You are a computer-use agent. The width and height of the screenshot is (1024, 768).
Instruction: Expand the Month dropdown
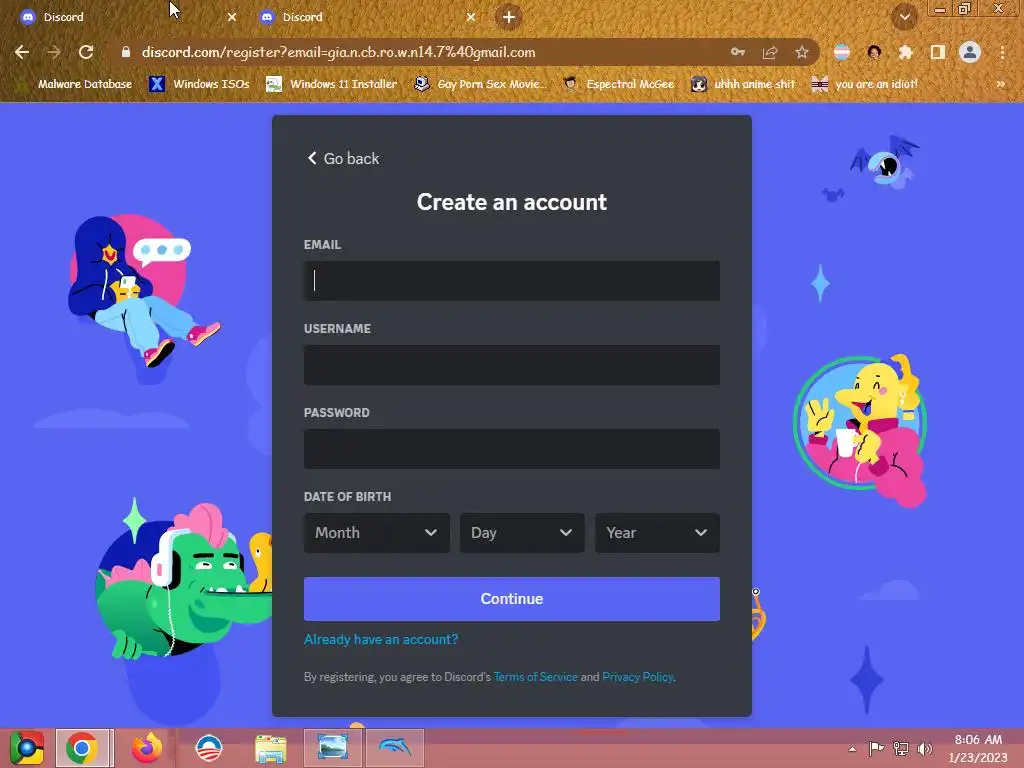click(377, 533)
